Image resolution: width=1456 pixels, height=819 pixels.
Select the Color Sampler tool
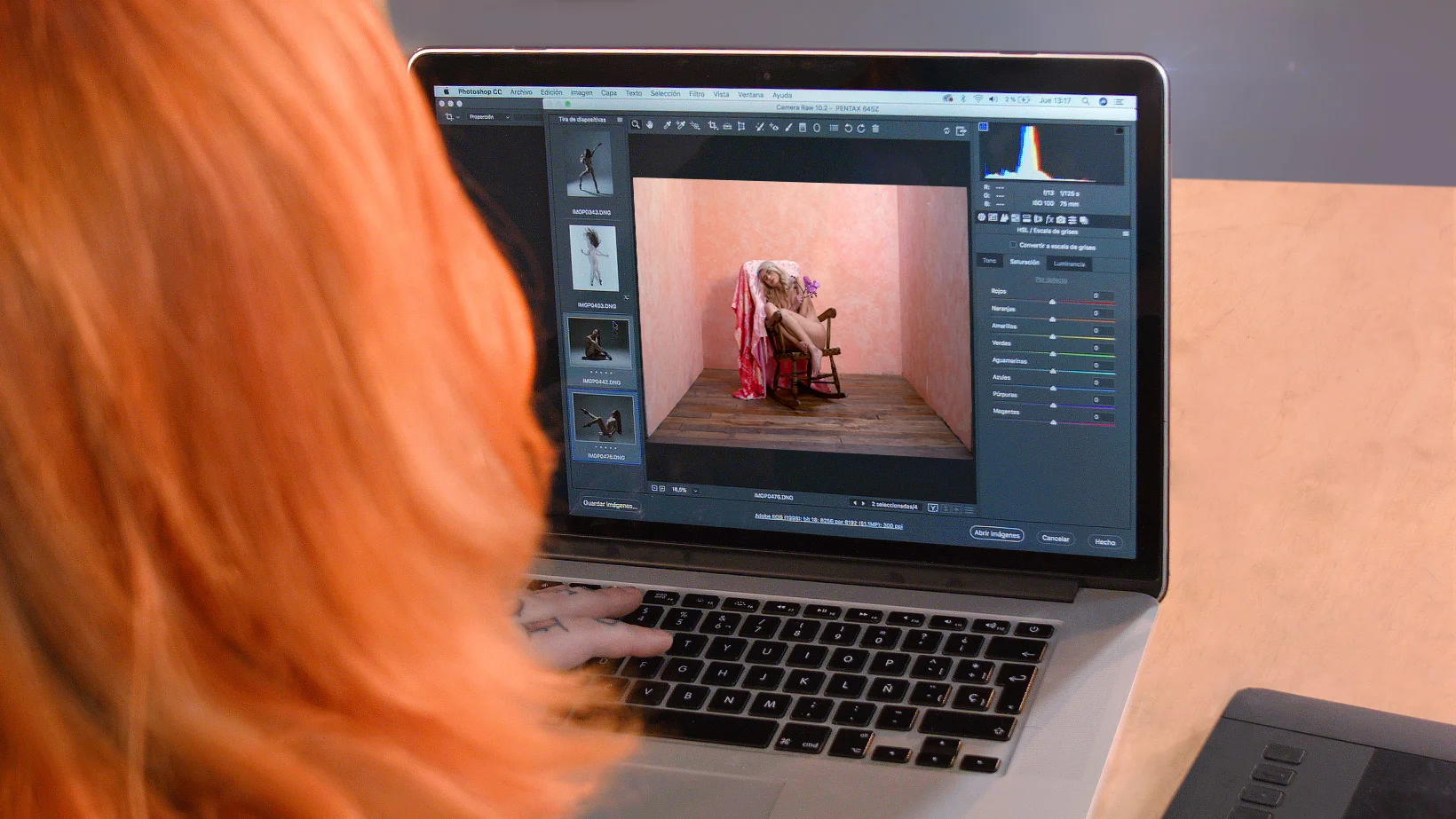coord(681,126)
